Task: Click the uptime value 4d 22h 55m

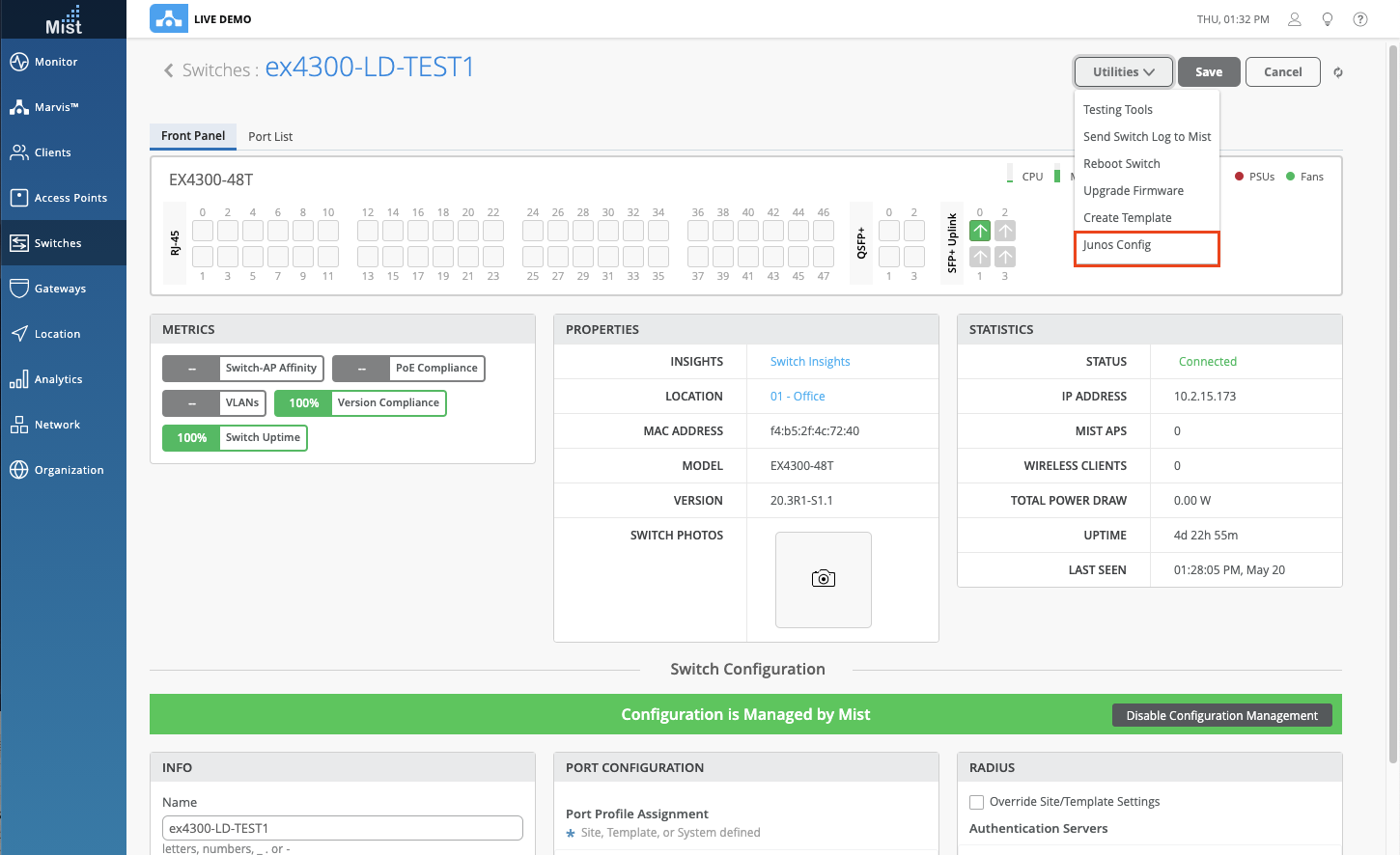Action: pos(1206,536)
